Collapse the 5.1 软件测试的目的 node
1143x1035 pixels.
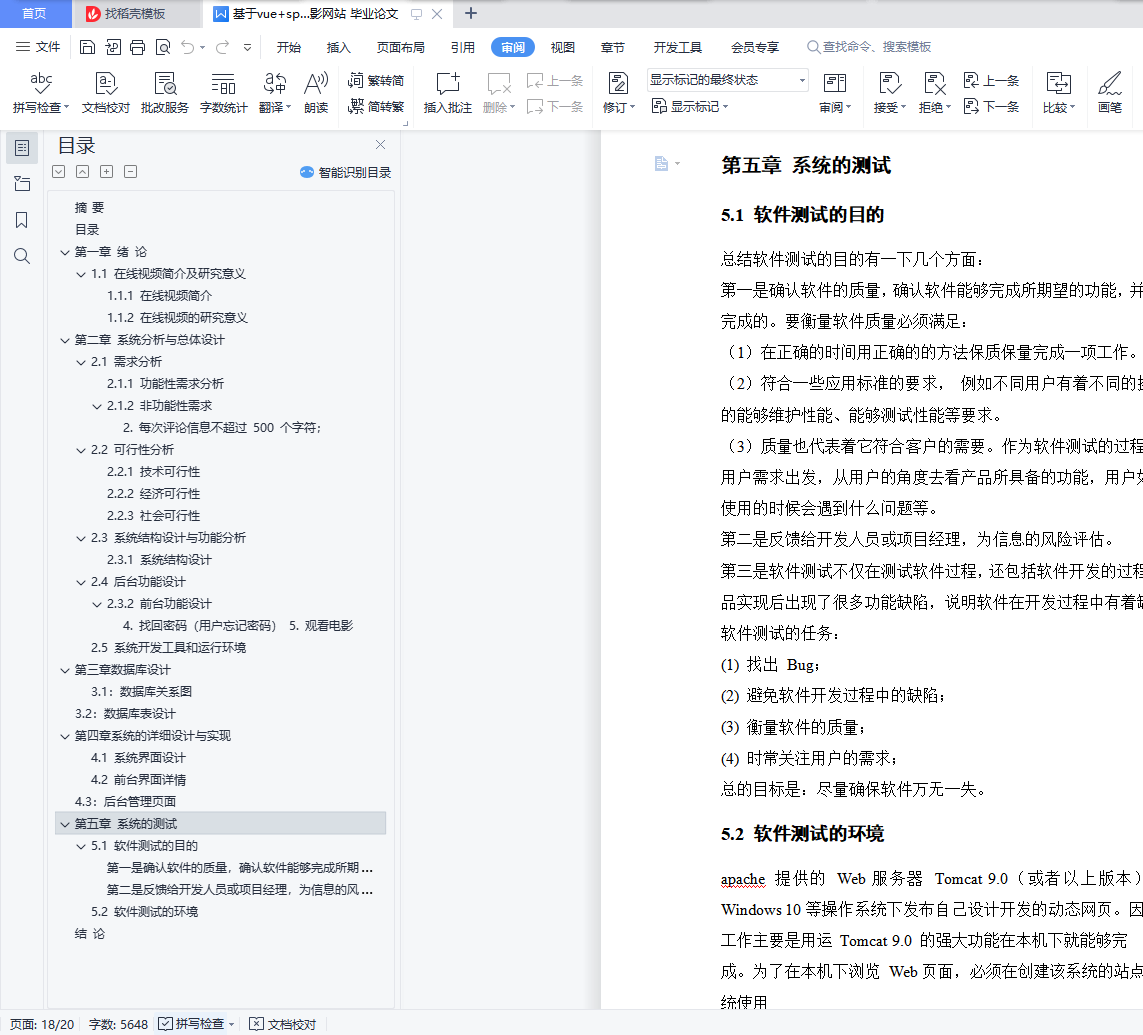pyautogui.click(x=81, y=846)
